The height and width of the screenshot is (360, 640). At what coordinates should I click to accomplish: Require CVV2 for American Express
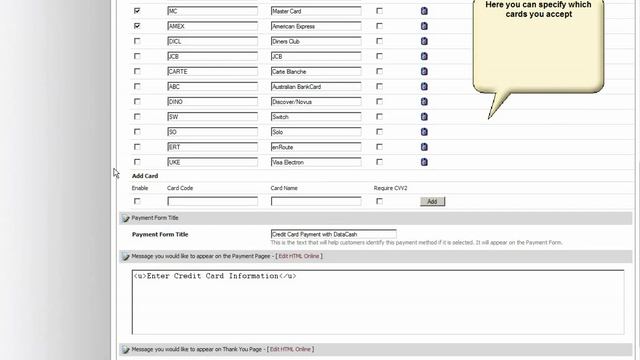pyautogui.click(x=380, y=26)
